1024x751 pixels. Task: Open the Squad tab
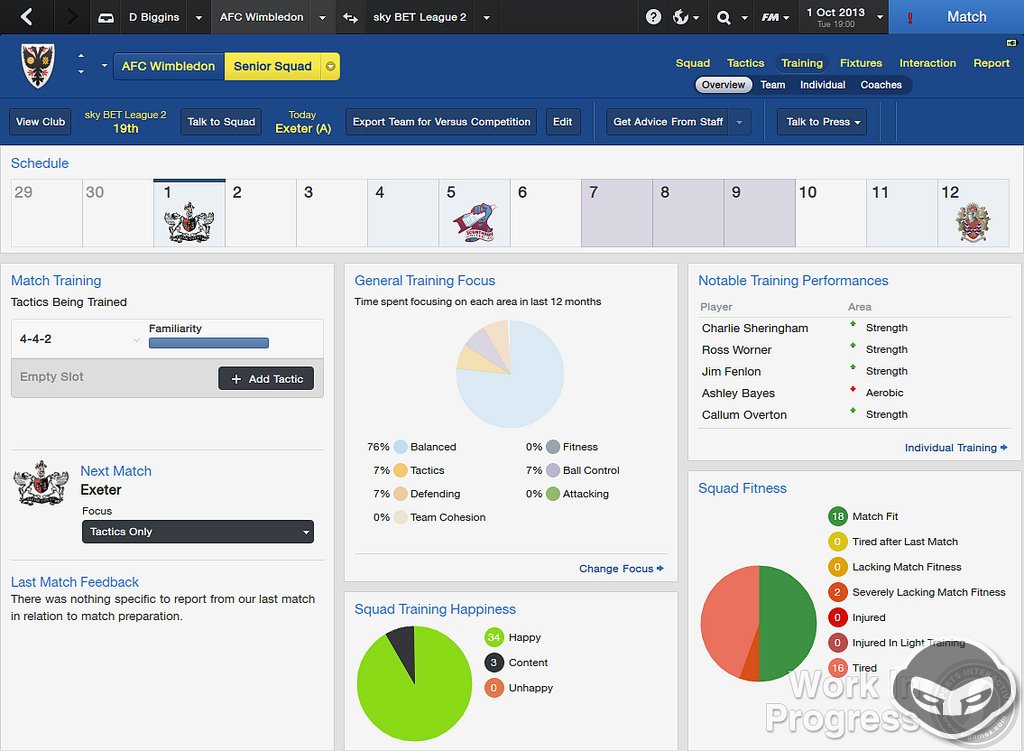pos(692,63)
